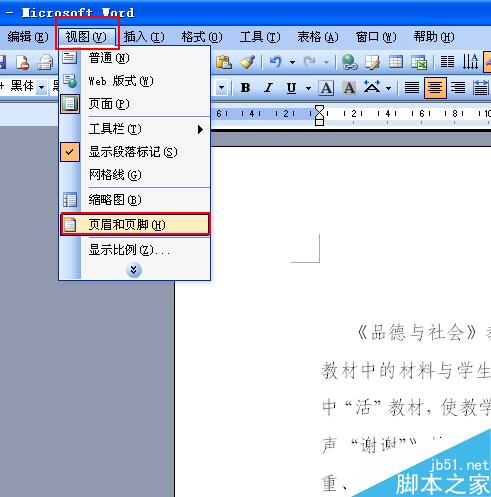Click the Redo arrow icon

click(310, 62)
